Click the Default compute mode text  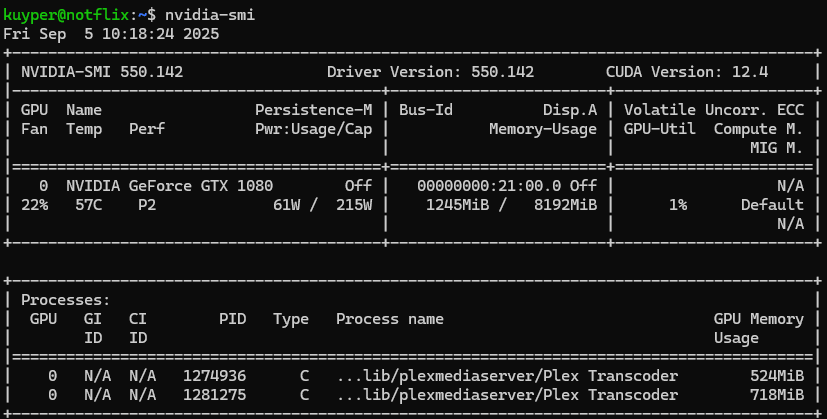pos(772,205)
